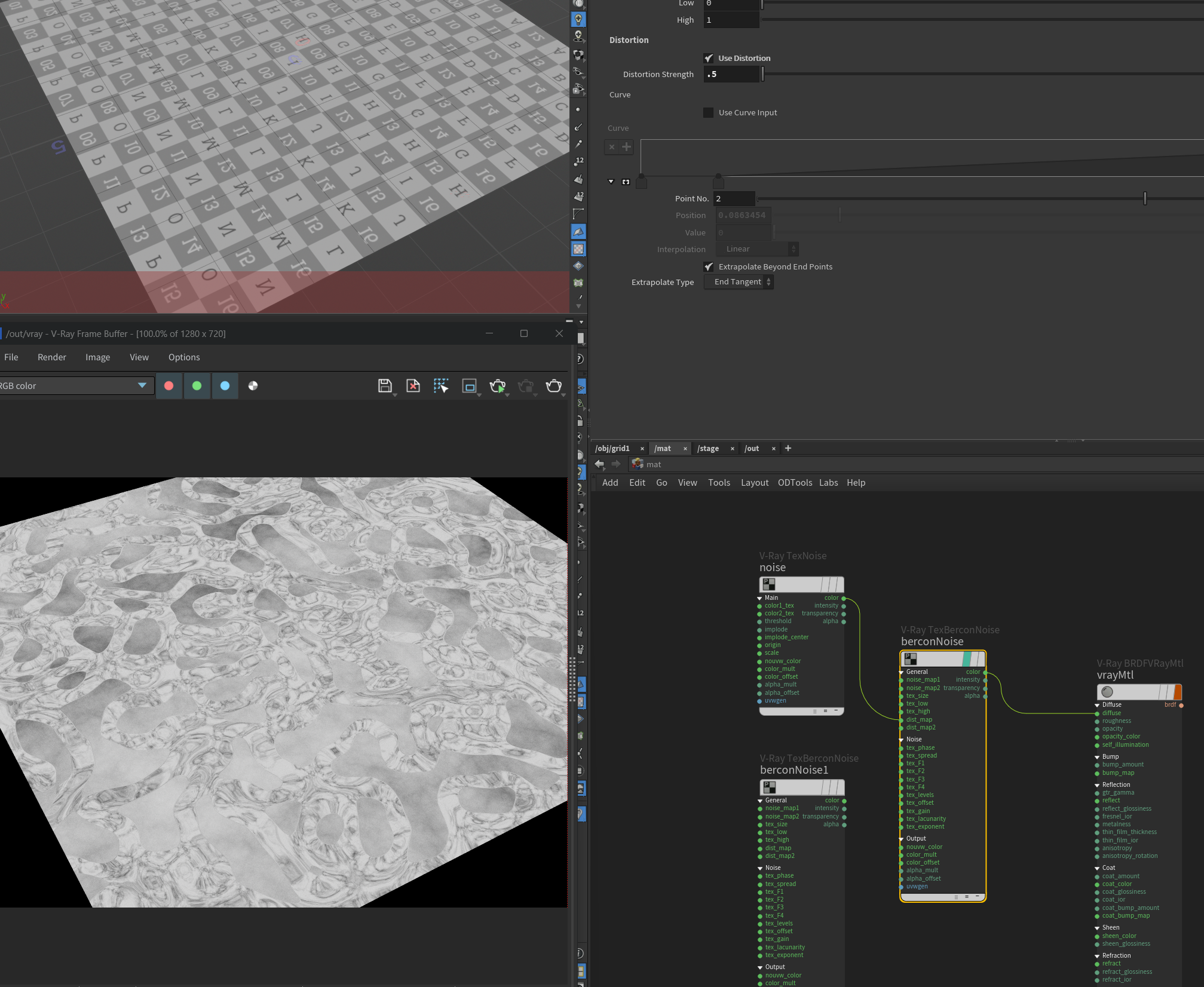Enable track mouse while rendering icon
The height and width of the screenshot is (987, 1204).
[441, 386]
